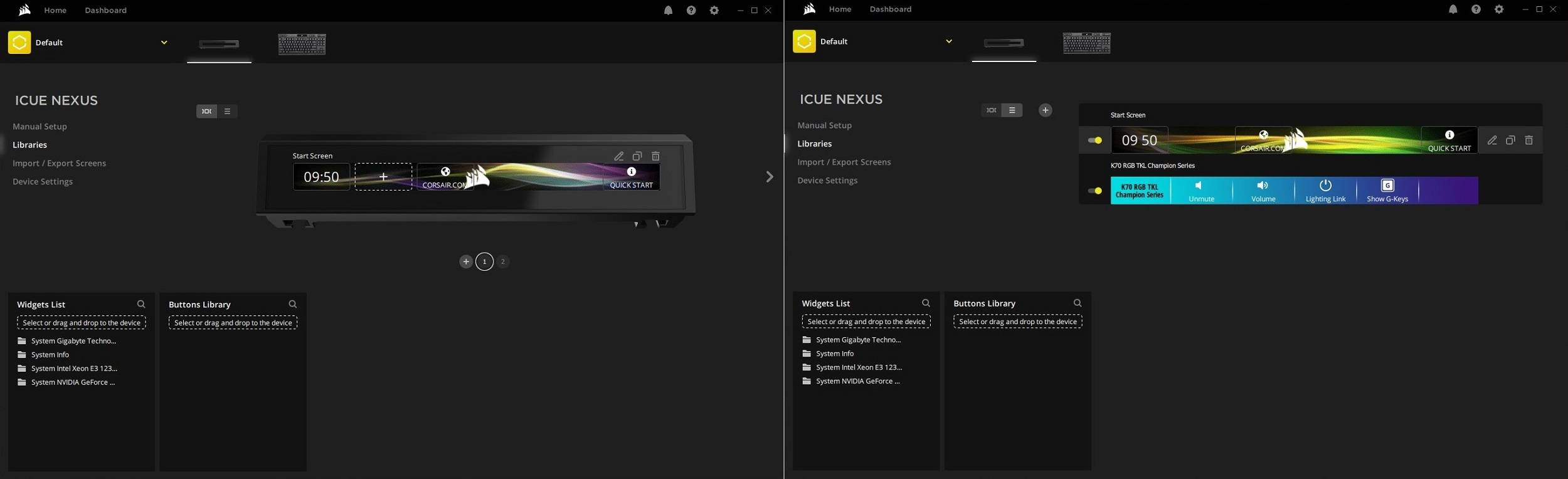The width and height of the screenshot is (1568, 479).
Task: Click Corsair sails logo in left window
Action: [24, 10]
